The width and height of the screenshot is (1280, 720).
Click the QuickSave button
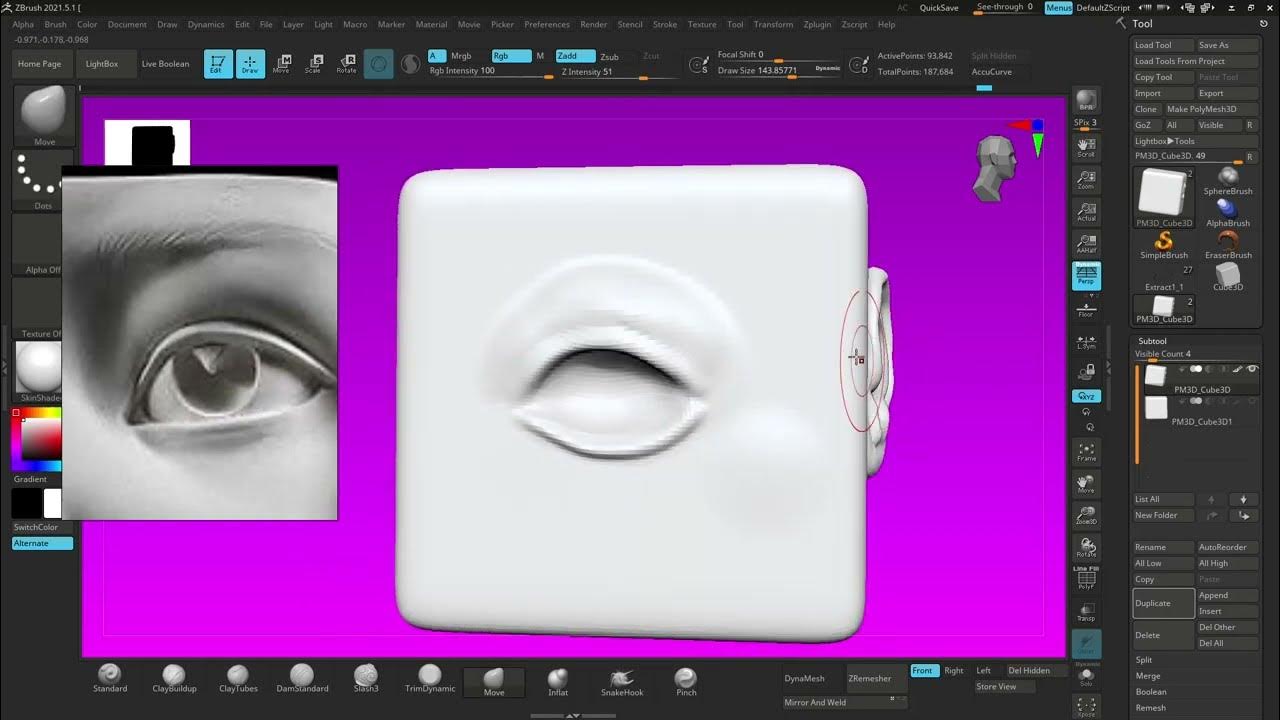point(939,7)
